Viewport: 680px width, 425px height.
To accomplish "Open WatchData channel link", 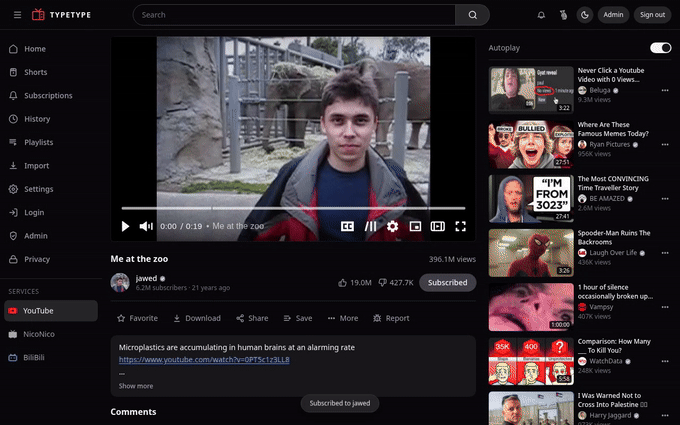I will point(605,361).
